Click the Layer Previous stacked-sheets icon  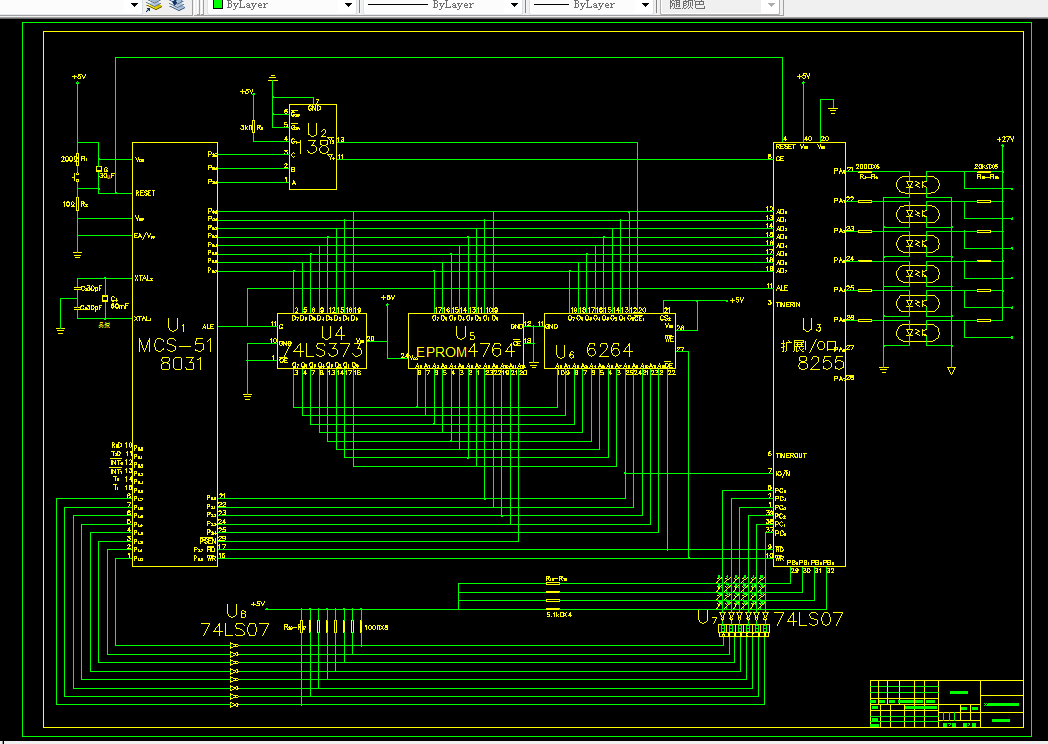click(x=177, y=5)
